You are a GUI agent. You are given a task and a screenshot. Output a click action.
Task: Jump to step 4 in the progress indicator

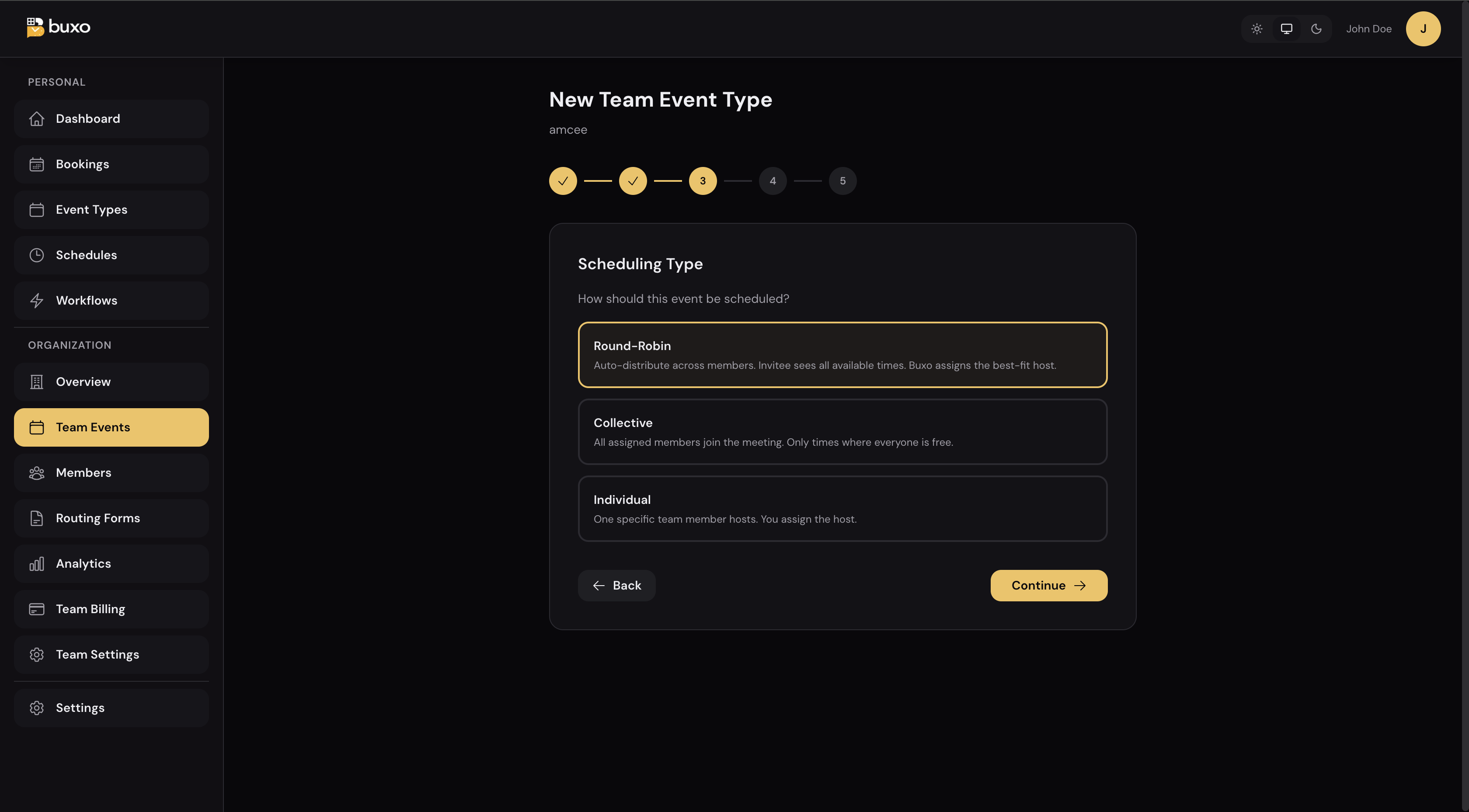pos(773,181)
